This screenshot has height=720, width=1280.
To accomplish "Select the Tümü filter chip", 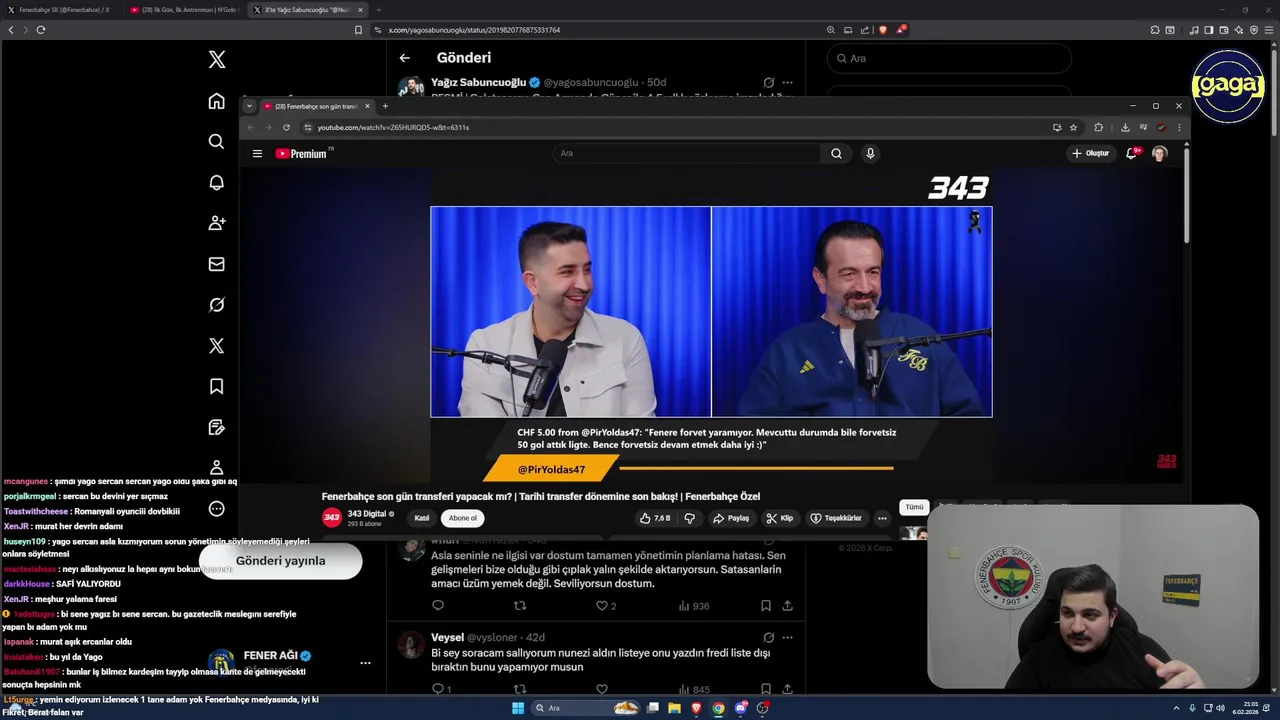I will 914,507.
